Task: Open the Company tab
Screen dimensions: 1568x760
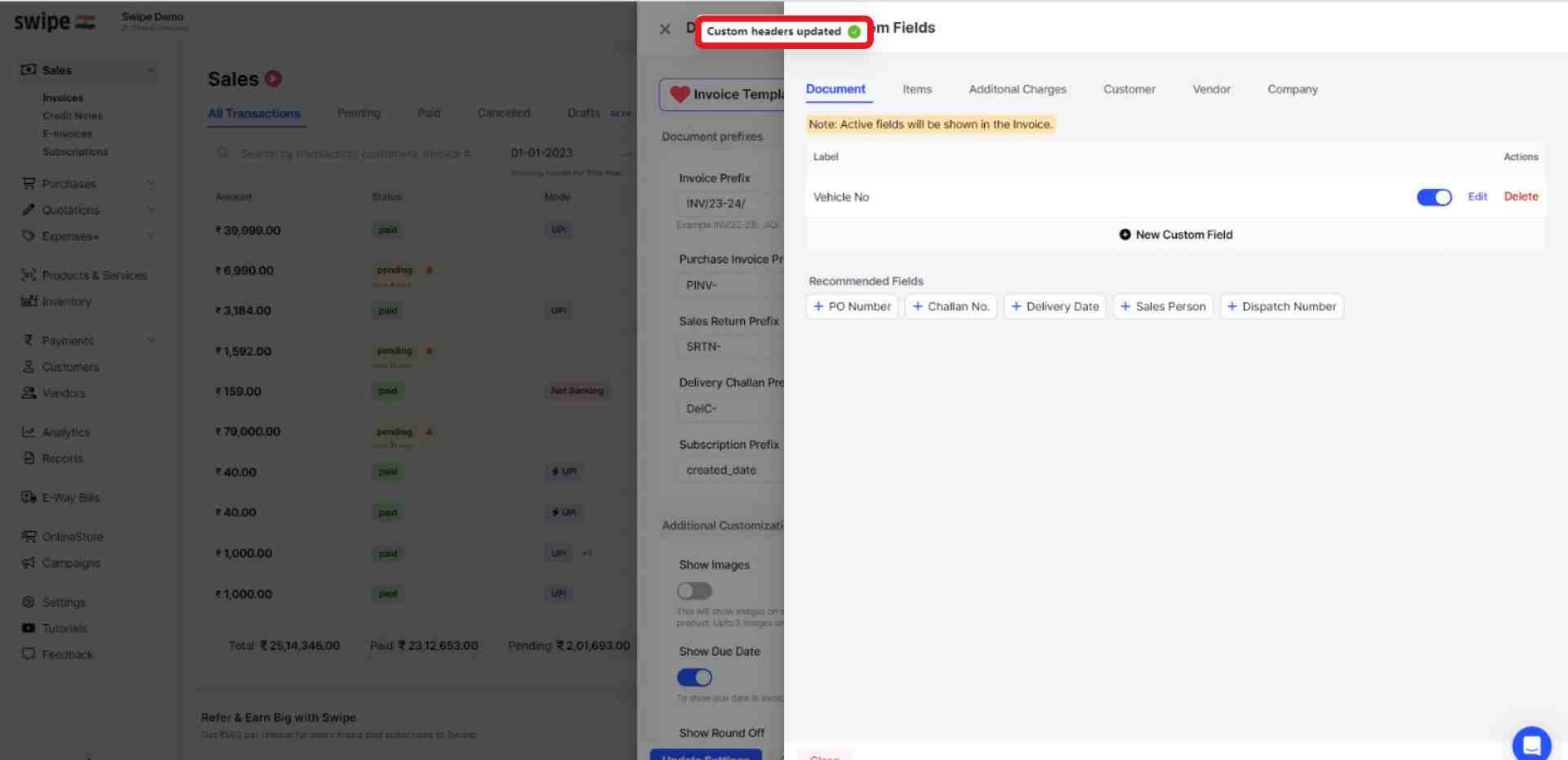Action: (x=1292, y=89)
